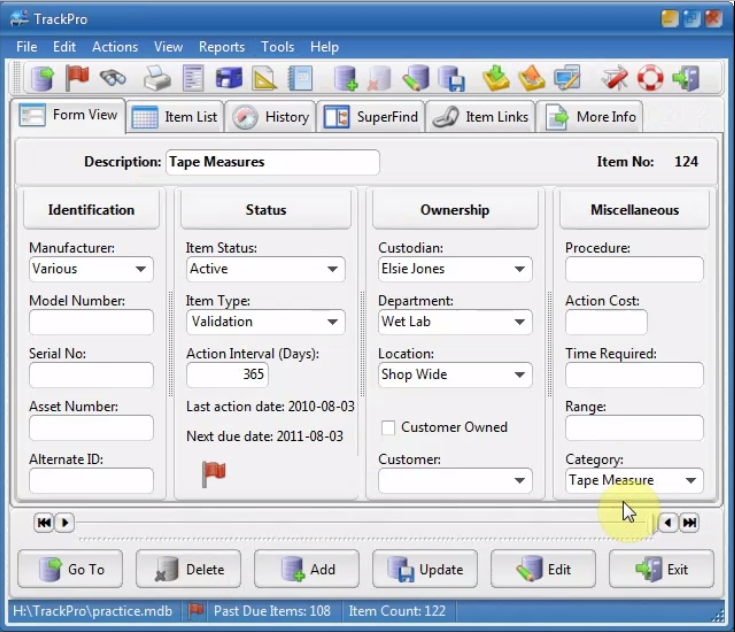Open the Manufacturer dropdown
Image resolution: width=735 pixels, height=632 pixels.
point(140,269)
